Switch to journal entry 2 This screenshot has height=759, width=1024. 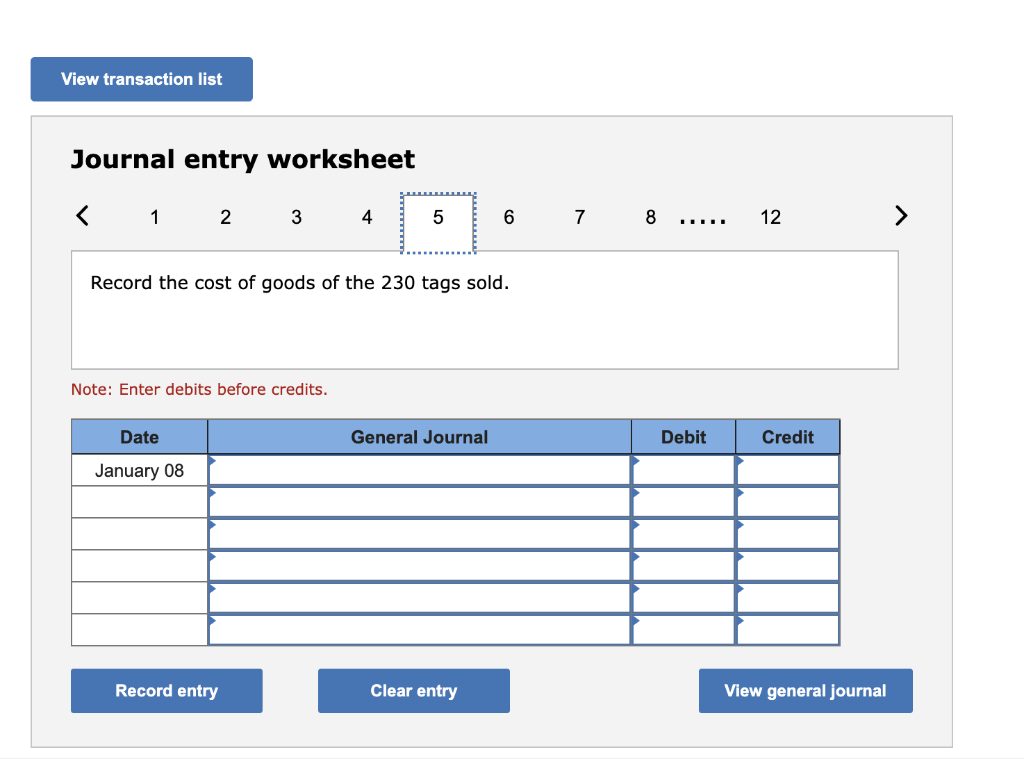(x=225, y=217)
